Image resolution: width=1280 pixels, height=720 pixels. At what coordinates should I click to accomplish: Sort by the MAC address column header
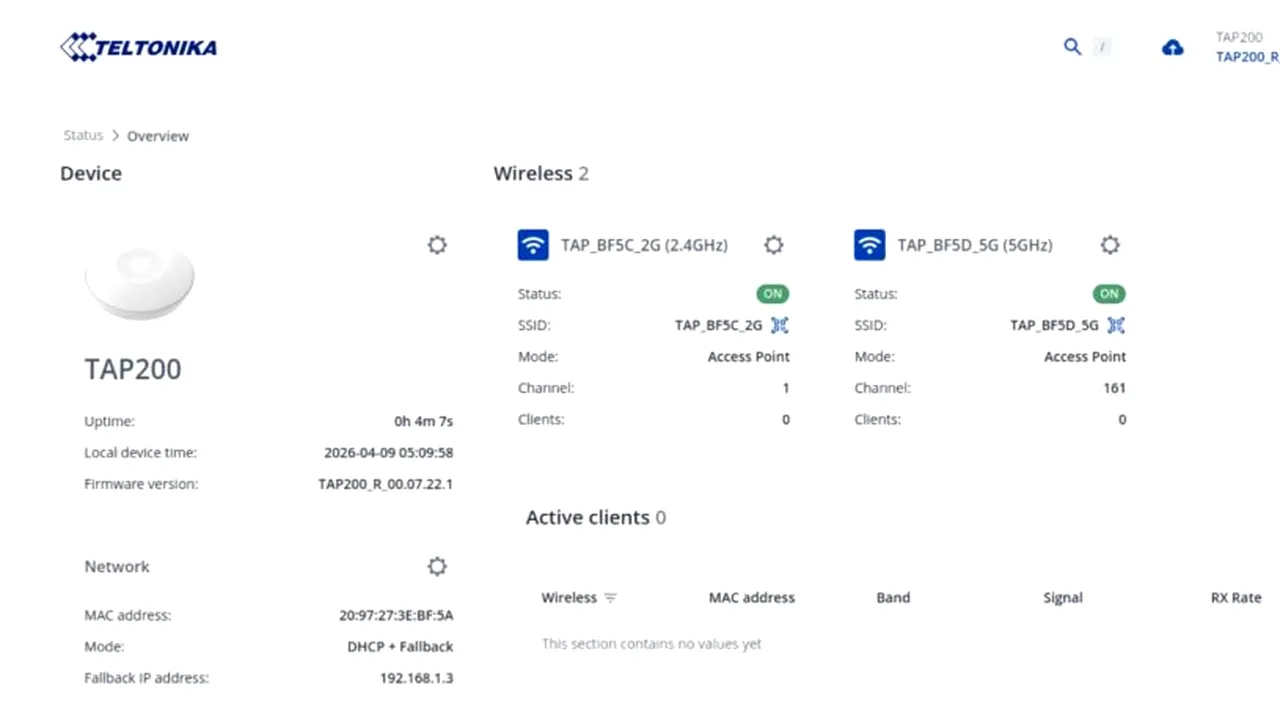(x=752, y=598)
